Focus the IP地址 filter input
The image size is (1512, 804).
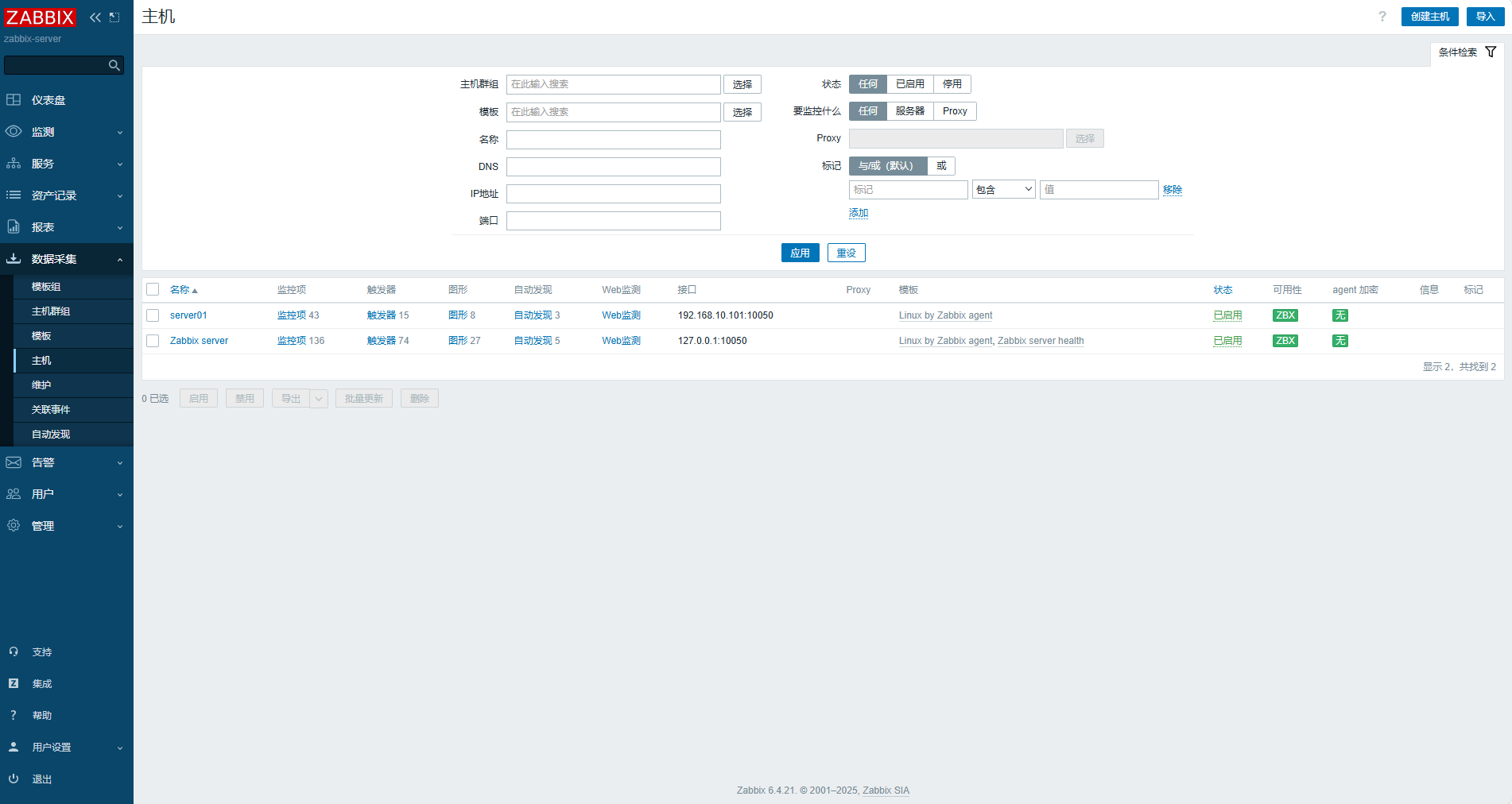tap(614, 194)
